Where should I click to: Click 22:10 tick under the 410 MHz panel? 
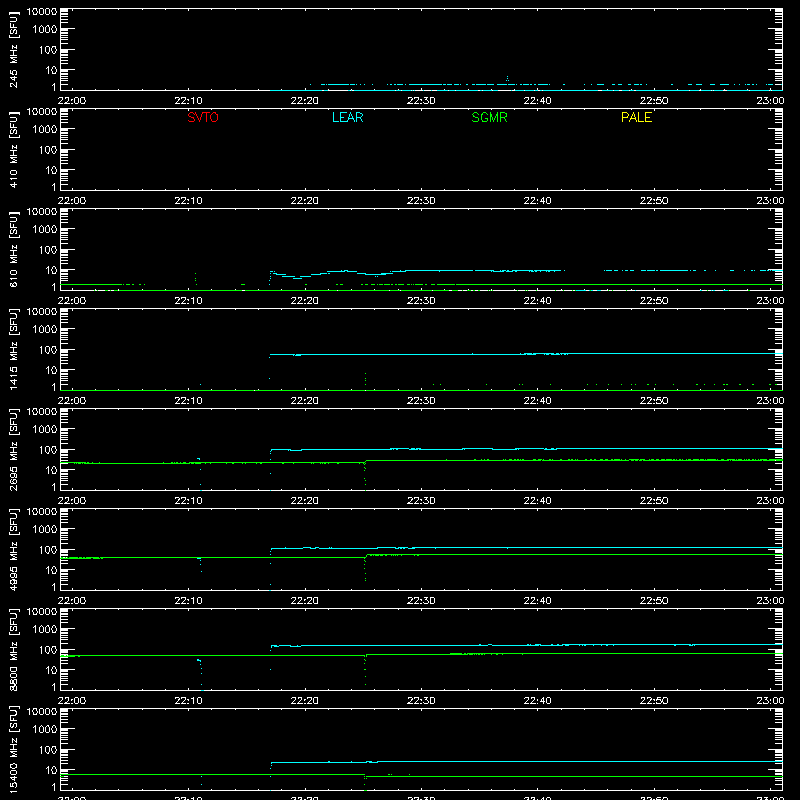[188, 201]
